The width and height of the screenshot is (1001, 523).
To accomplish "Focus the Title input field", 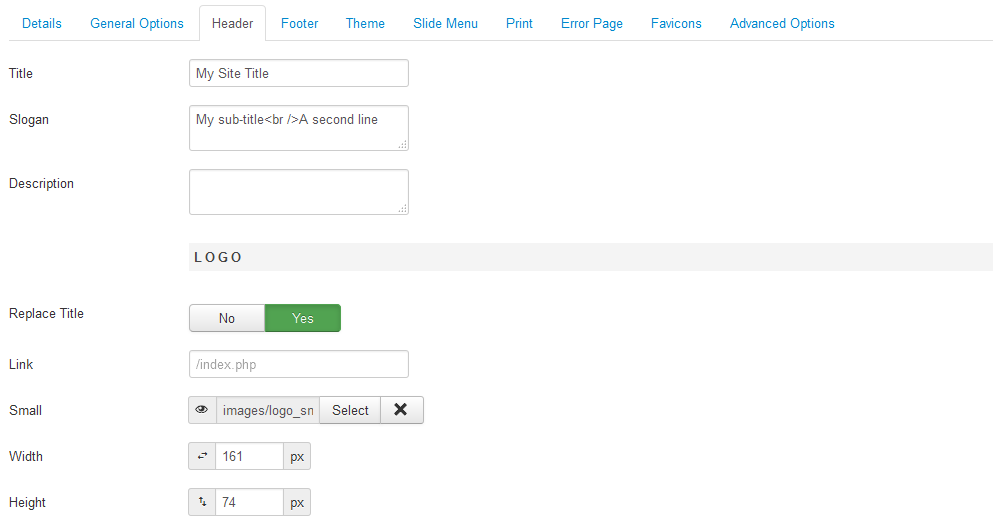I will tap(299, 73).
